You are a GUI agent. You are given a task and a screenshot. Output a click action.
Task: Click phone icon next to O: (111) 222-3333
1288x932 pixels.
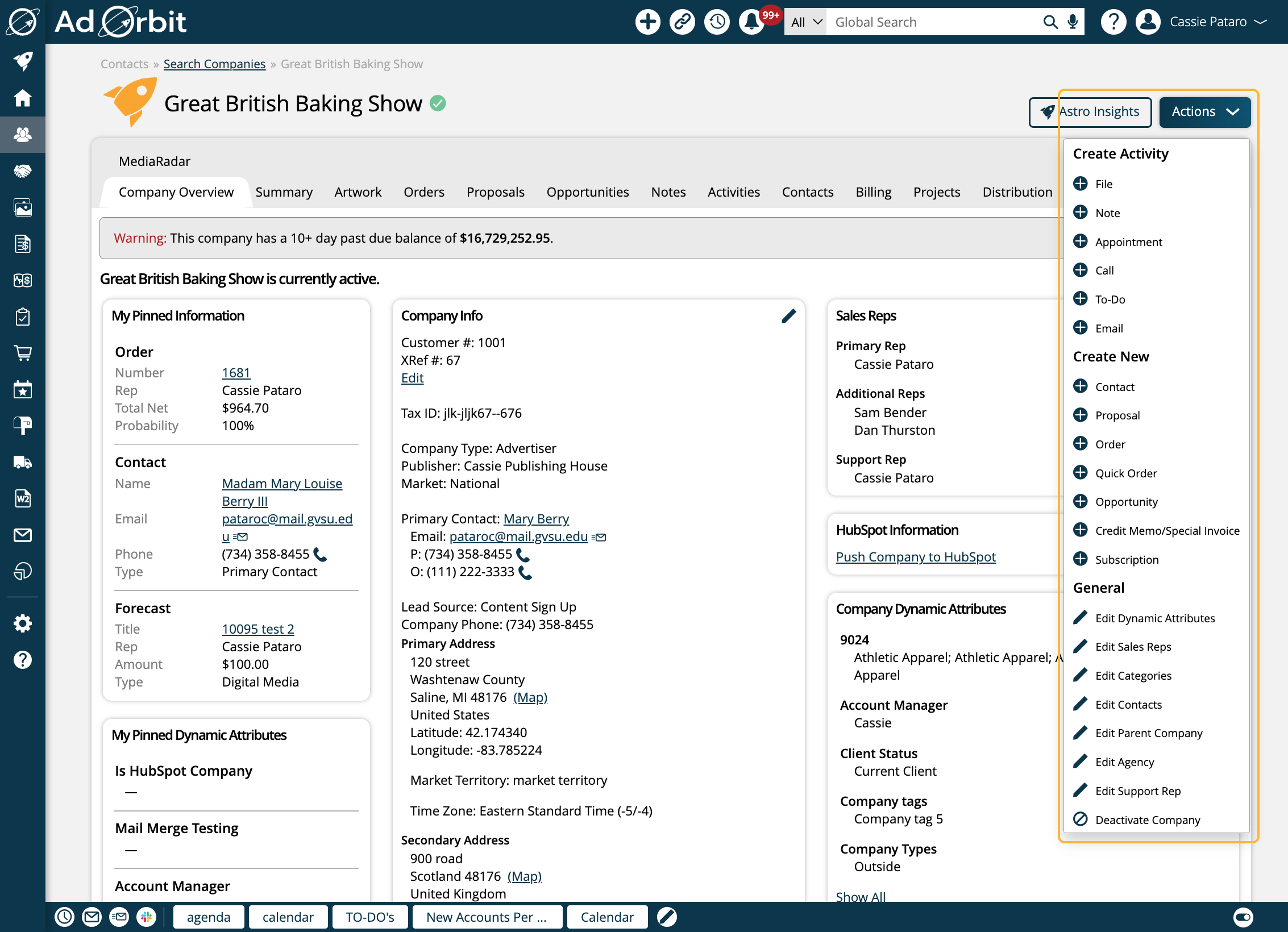tap(526, 572)
